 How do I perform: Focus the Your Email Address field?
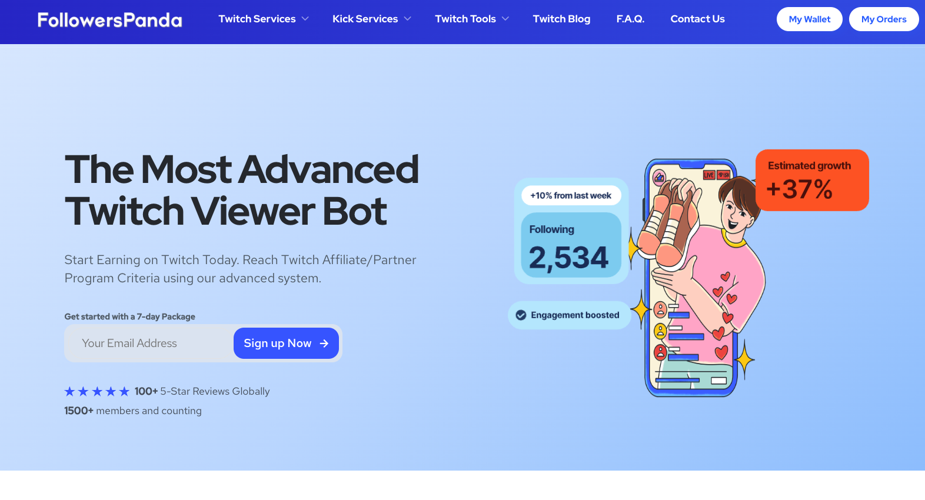coord(150,343)
